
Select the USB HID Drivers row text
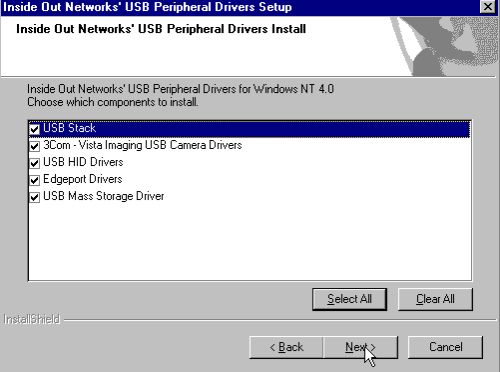click(83, 162)
